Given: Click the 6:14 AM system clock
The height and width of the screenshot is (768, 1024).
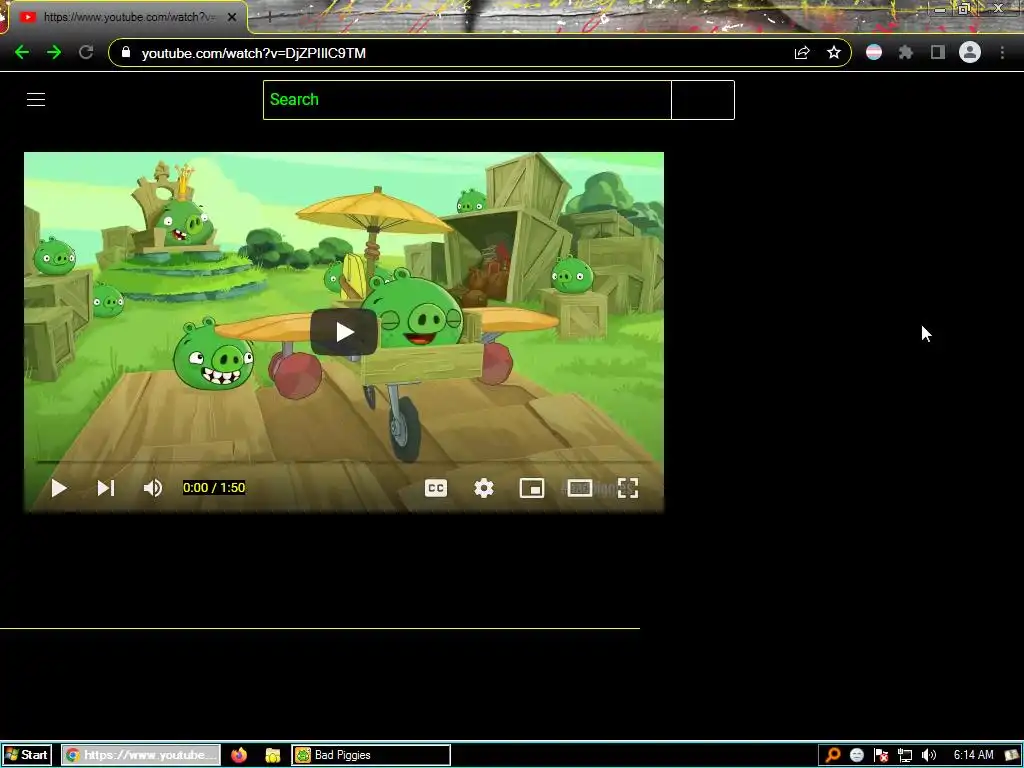Looking at the screenshot, I should (x=973, y=755).
